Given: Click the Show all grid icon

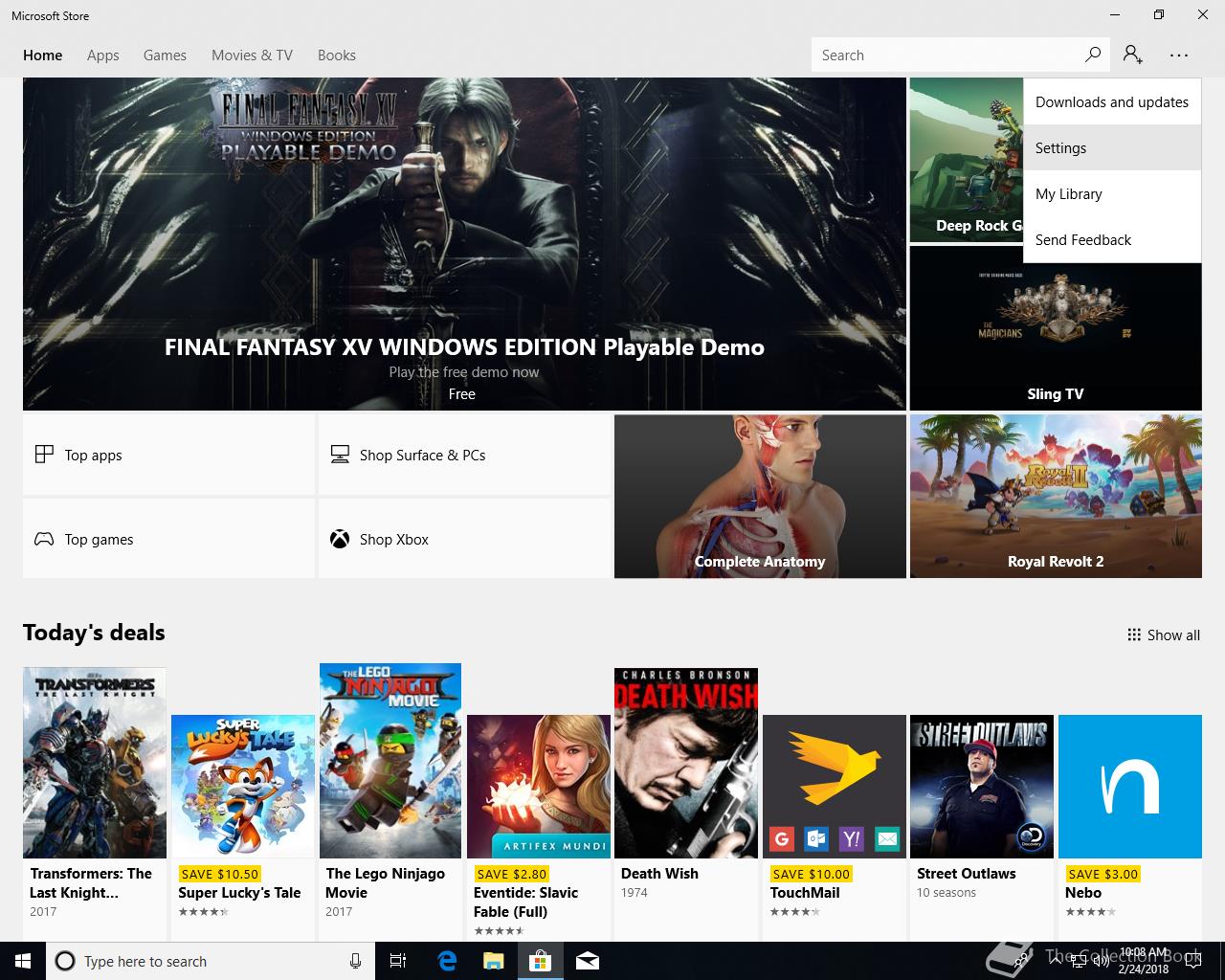Looking at the screenshot, I should coord(1134,635).
